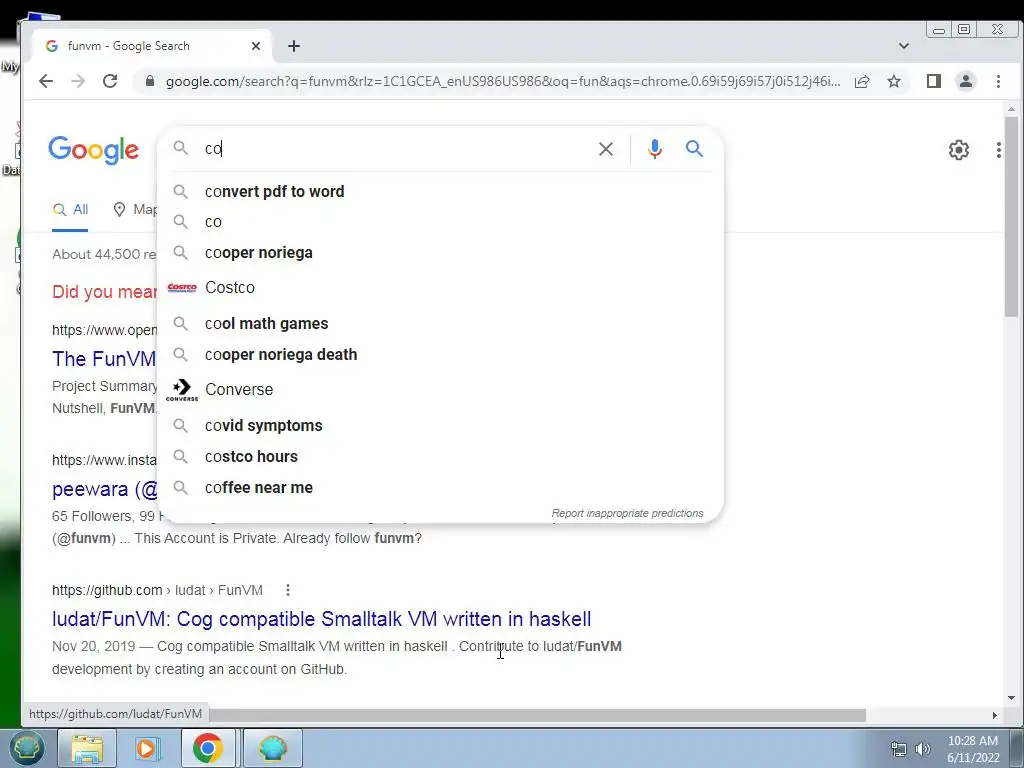Go back with the browser back arrow
This screenshot has height=768, width=1024.
46,81
